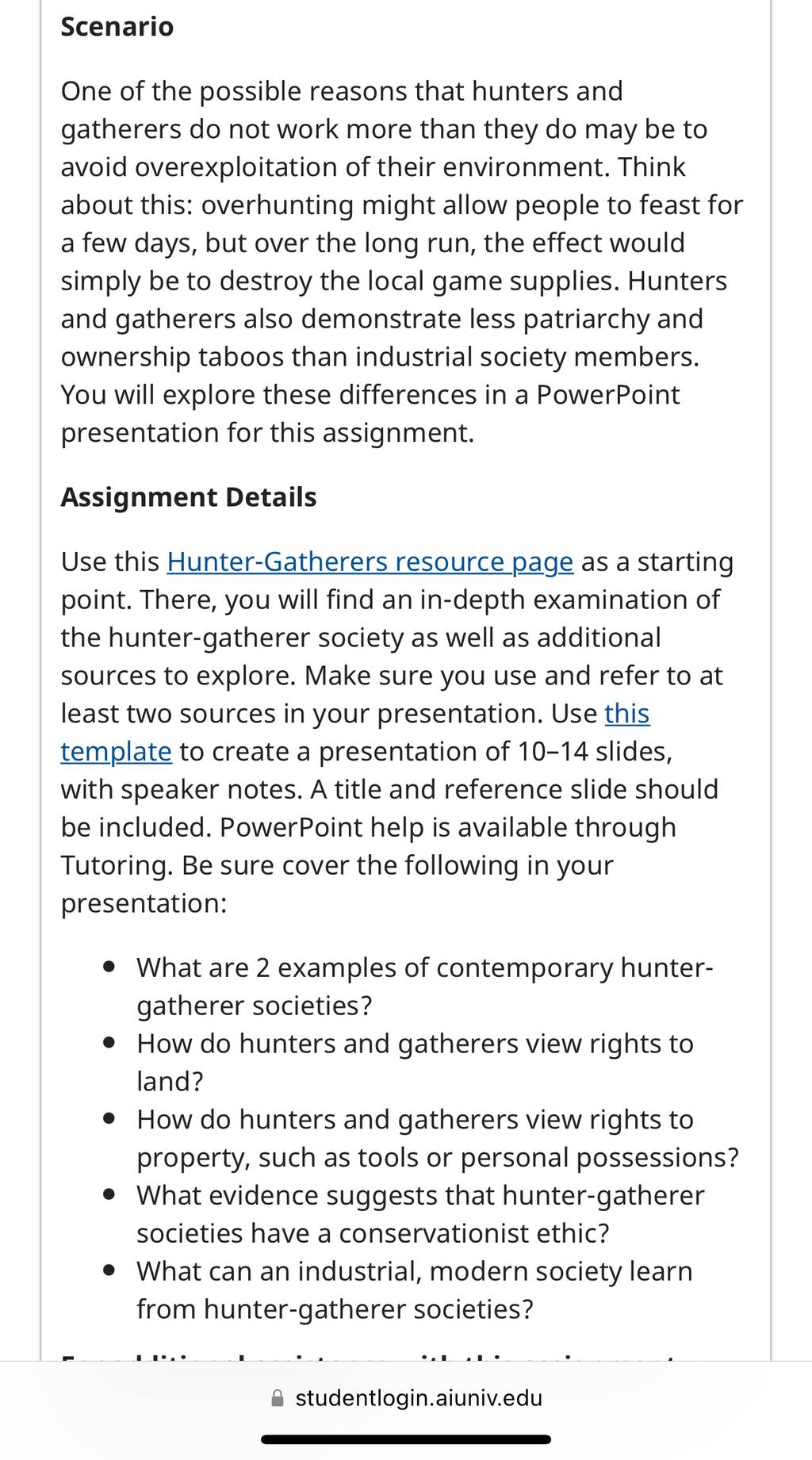812x1460 pixels.
Task: Open the Hunter-Gatherers resource page link
Action: coord(370,561)
